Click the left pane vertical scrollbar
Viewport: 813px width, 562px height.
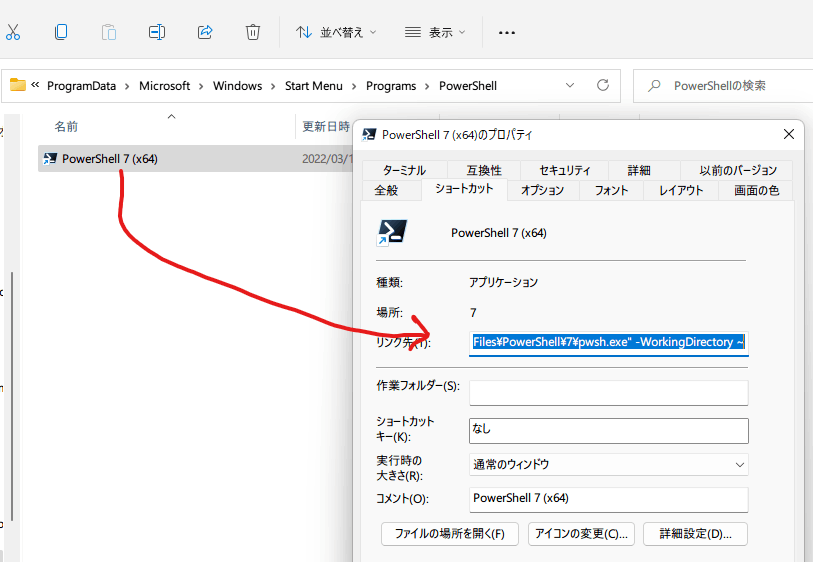point(12,396)
